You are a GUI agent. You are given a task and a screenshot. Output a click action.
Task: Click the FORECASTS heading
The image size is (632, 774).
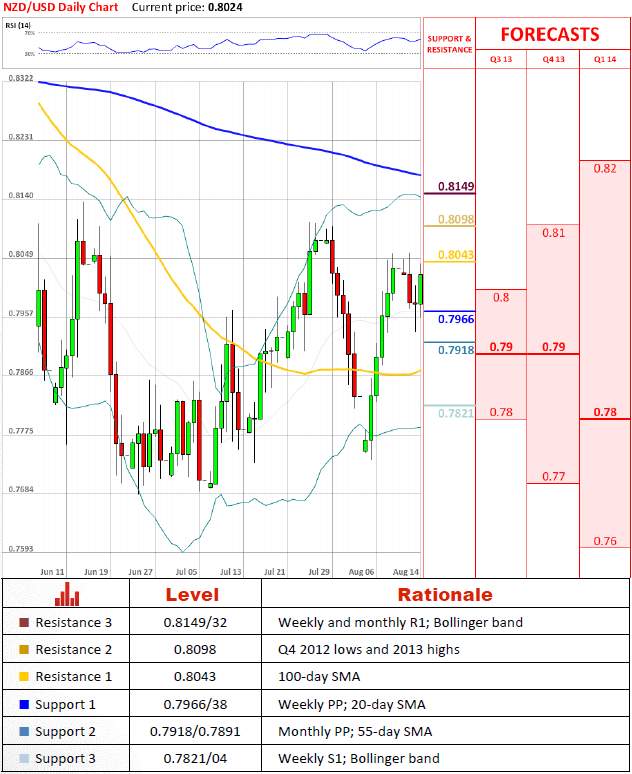549,34
